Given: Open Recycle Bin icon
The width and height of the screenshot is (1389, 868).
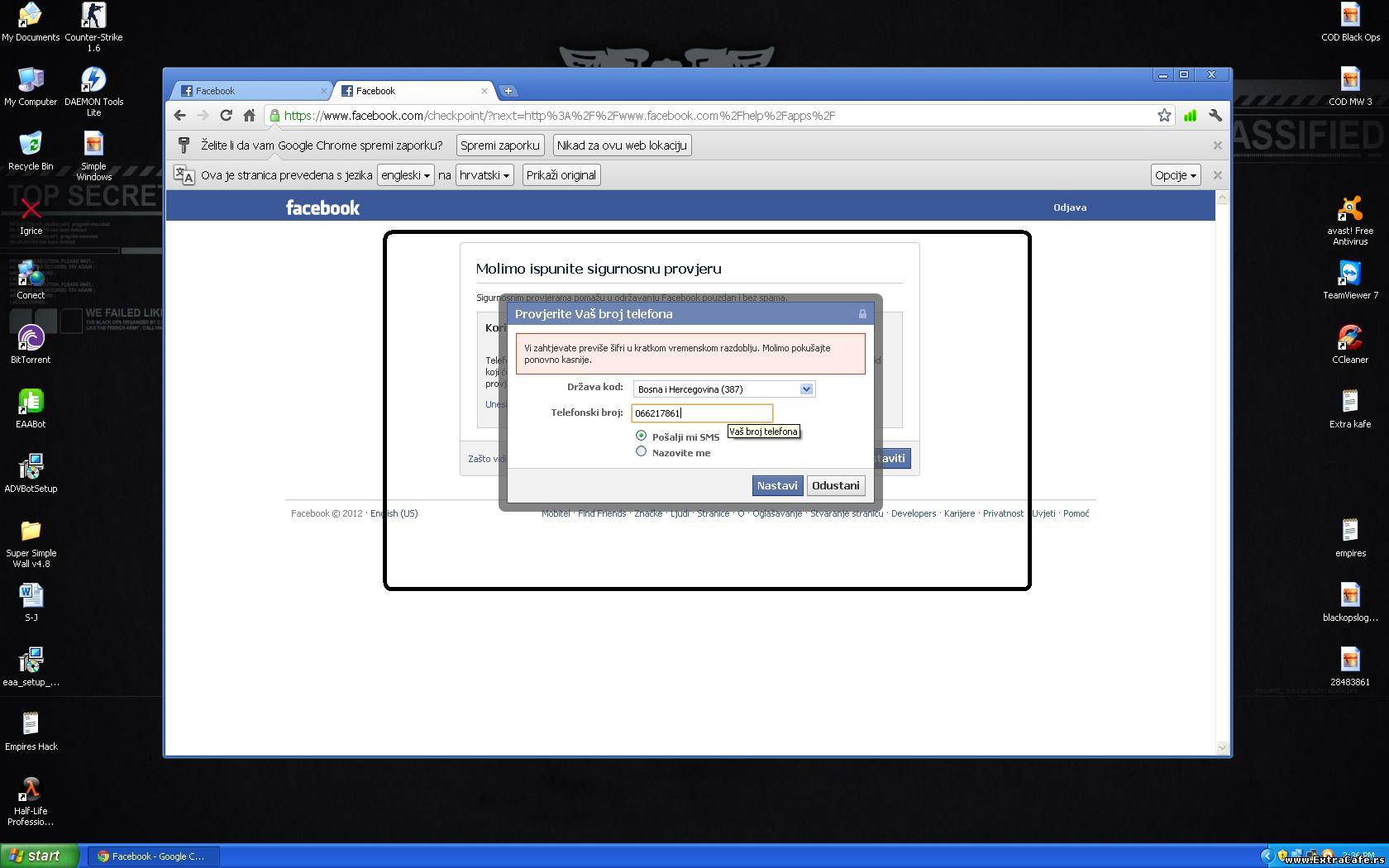Looking at the screenshot, I should coord(31,151).
